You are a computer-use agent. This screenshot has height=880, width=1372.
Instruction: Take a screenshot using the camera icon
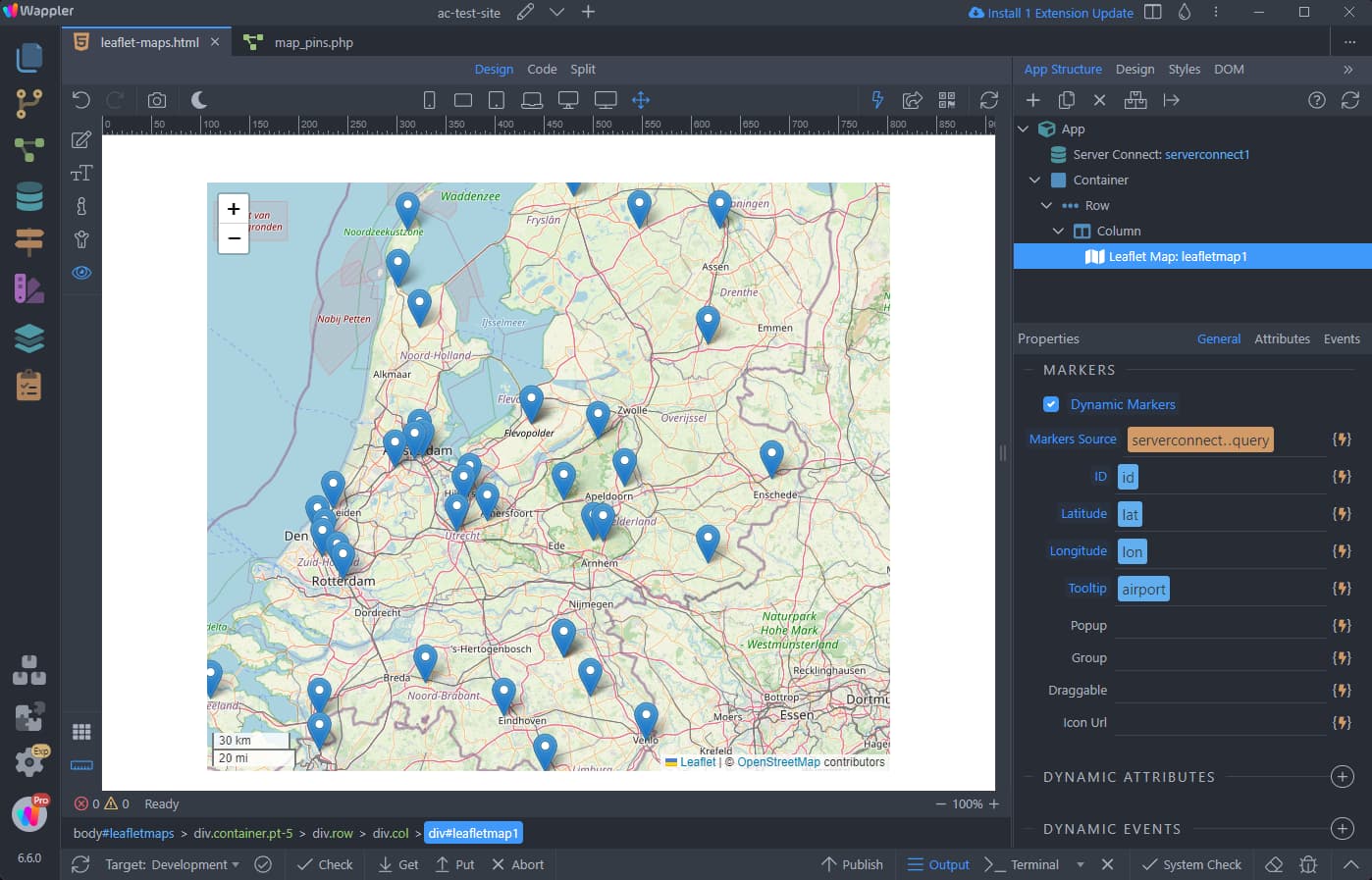157,99
